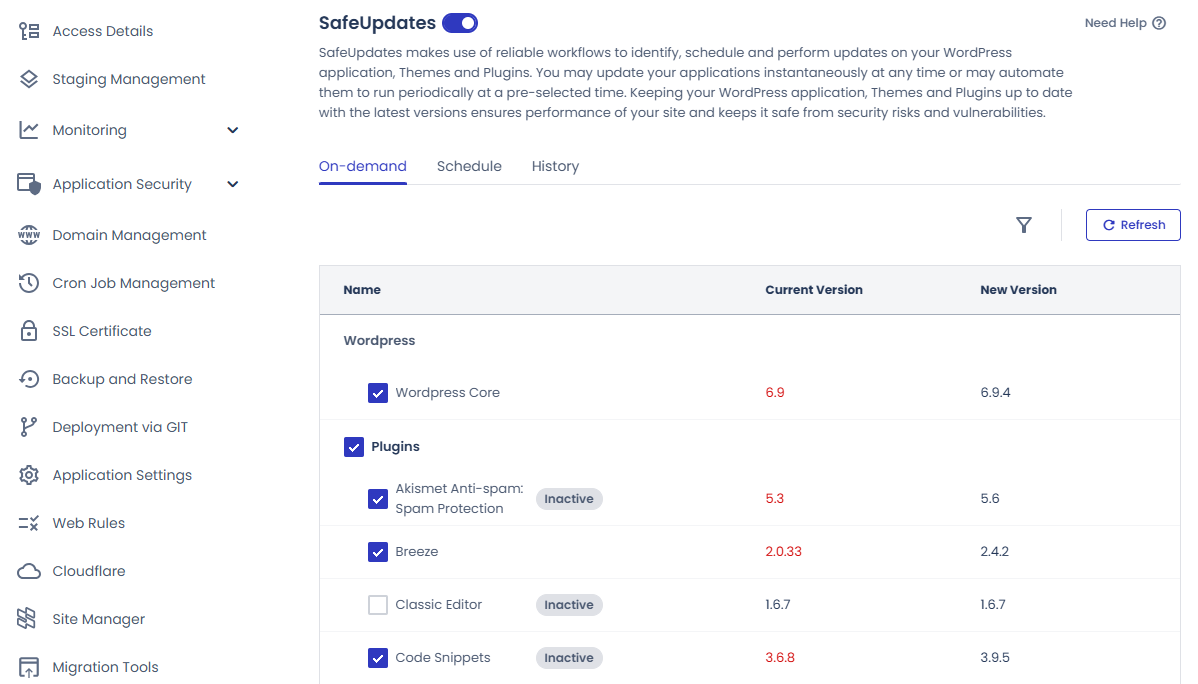
Task: Click the Staging Management layers icon
Action: coord(29,79)
